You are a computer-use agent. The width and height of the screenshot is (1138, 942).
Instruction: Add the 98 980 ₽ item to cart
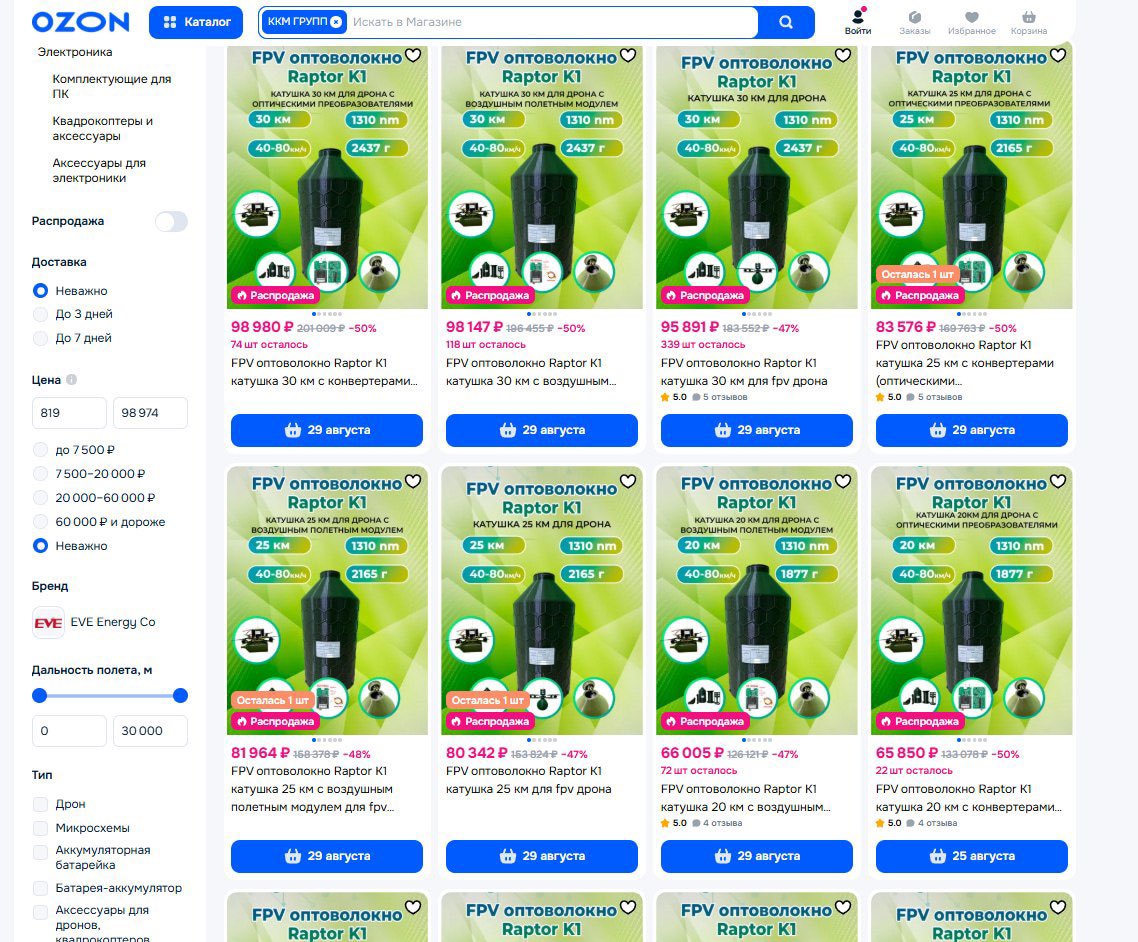coord(327,430)
